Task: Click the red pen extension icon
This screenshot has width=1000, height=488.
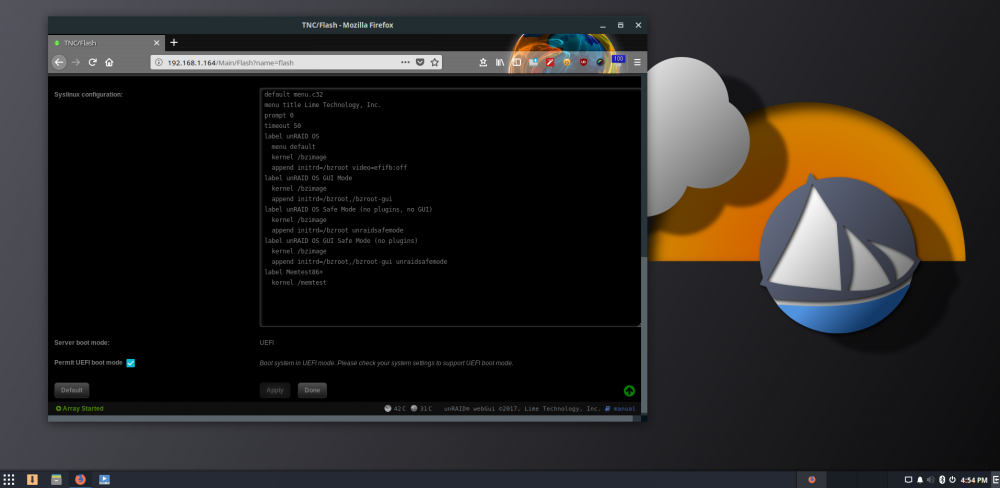Action: pos(550,63)
